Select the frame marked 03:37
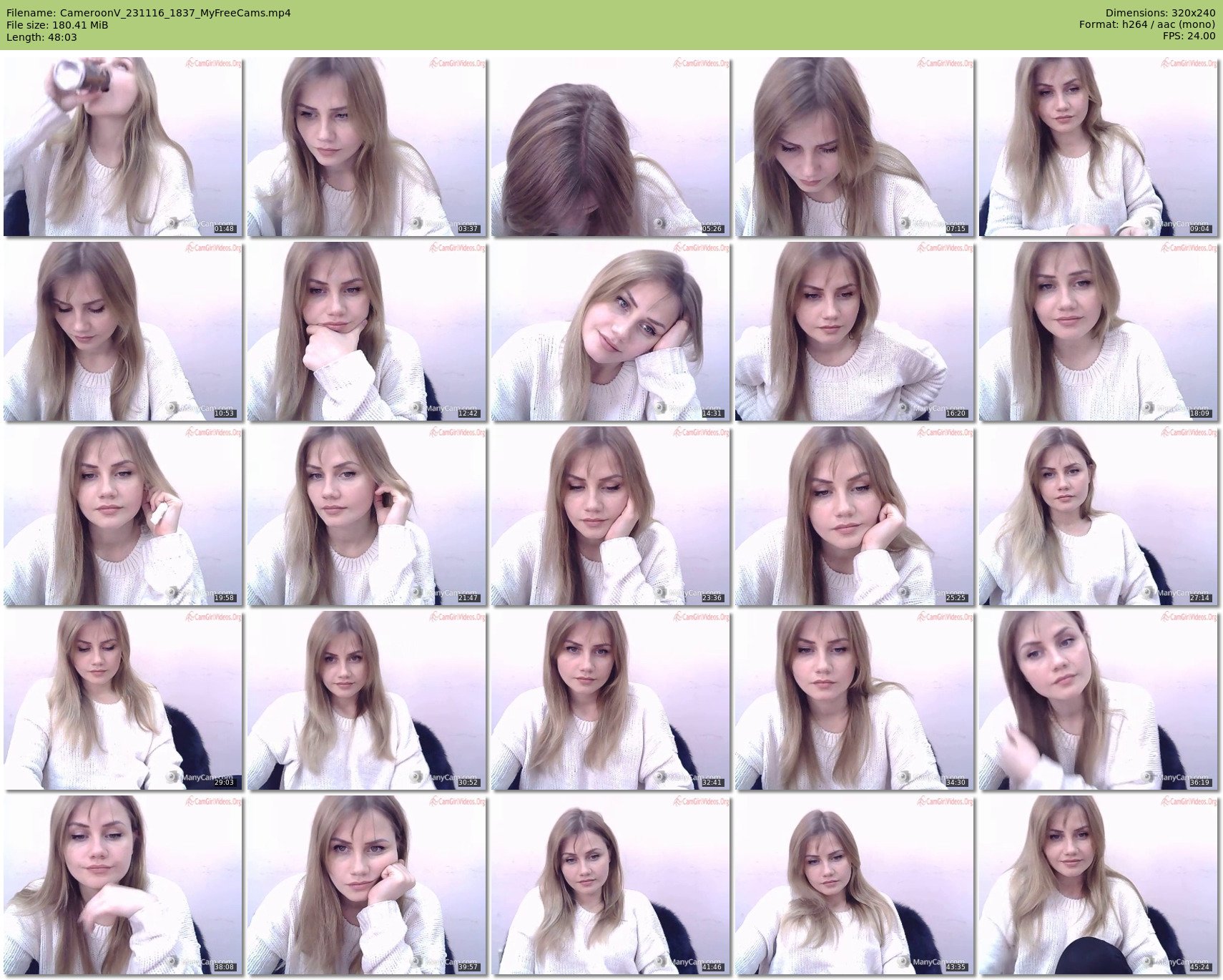The height and width of the screenshot is (980, 1223). click(x=366, y=147)
